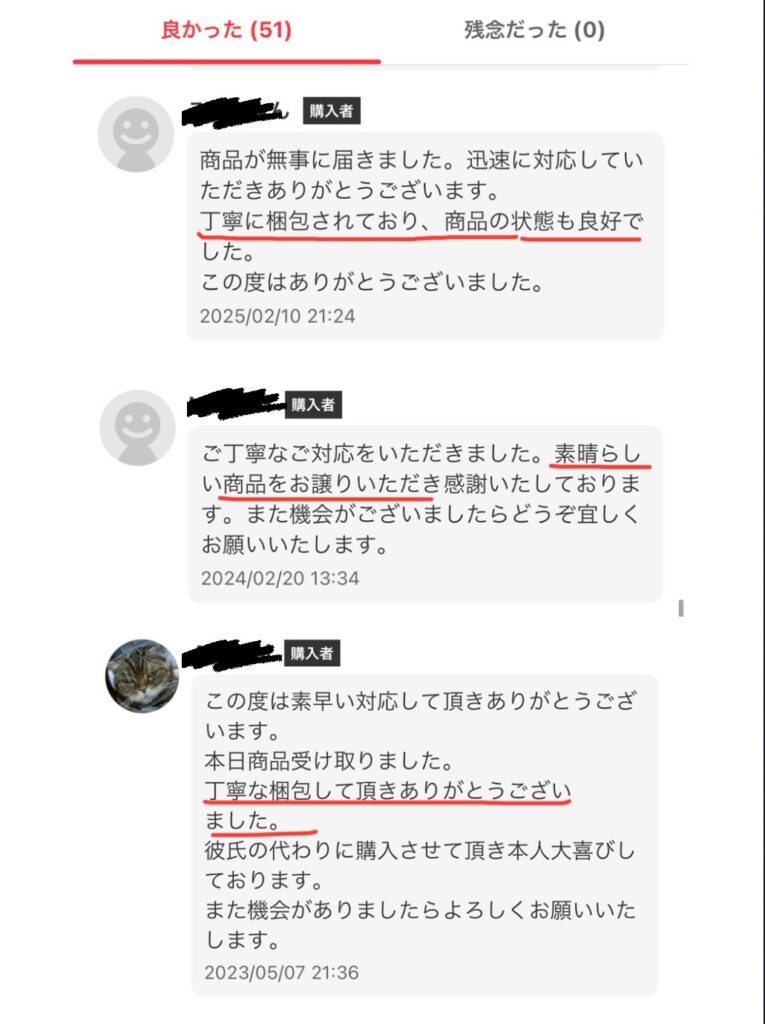Click the first reviewer's gray smiley avatar
The width and height of the screenshot is (765, 1024).
click(136, 134)
